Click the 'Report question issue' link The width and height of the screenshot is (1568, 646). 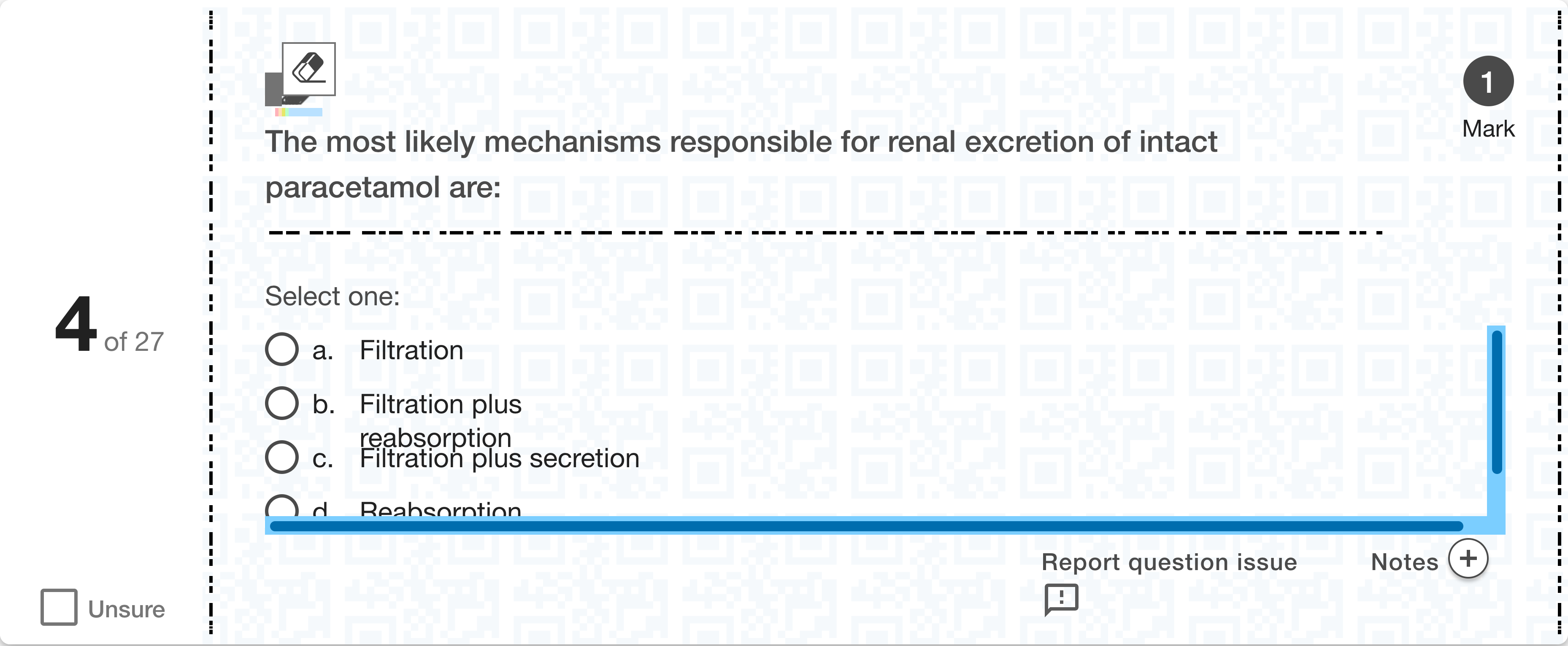1169,562
